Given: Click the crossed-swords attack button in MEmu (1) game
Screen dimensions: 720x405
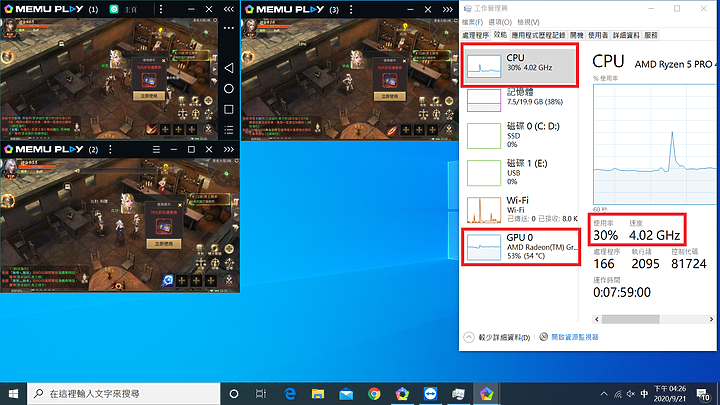Looking at the screenshot, I should pos(208,129).
